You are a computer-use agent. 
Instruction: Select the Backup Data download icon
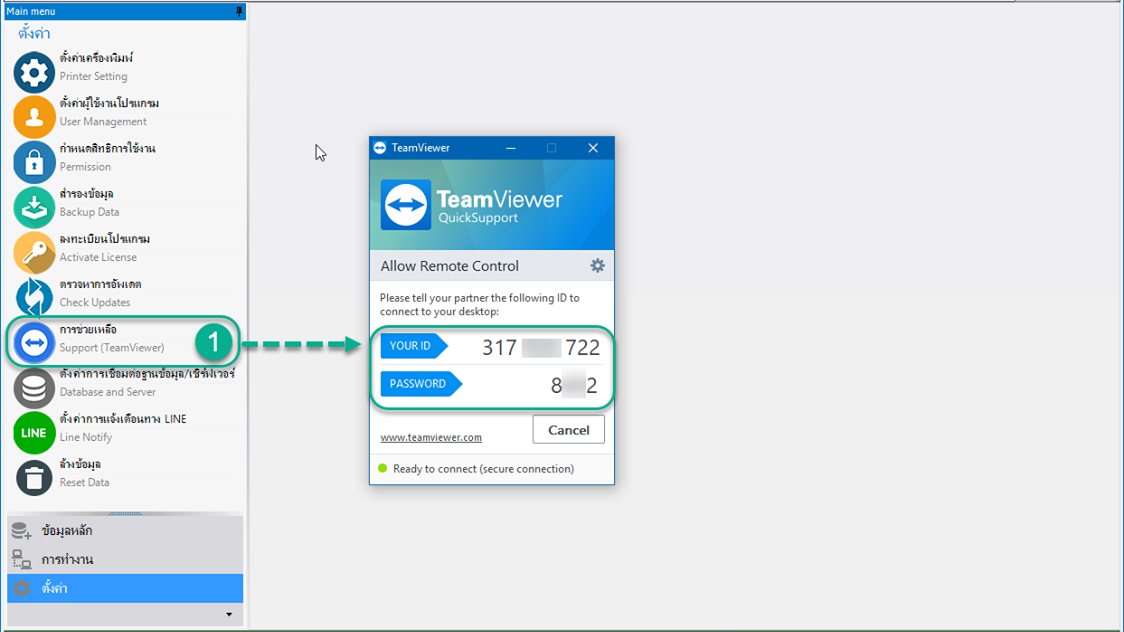[x=34, y=208]
